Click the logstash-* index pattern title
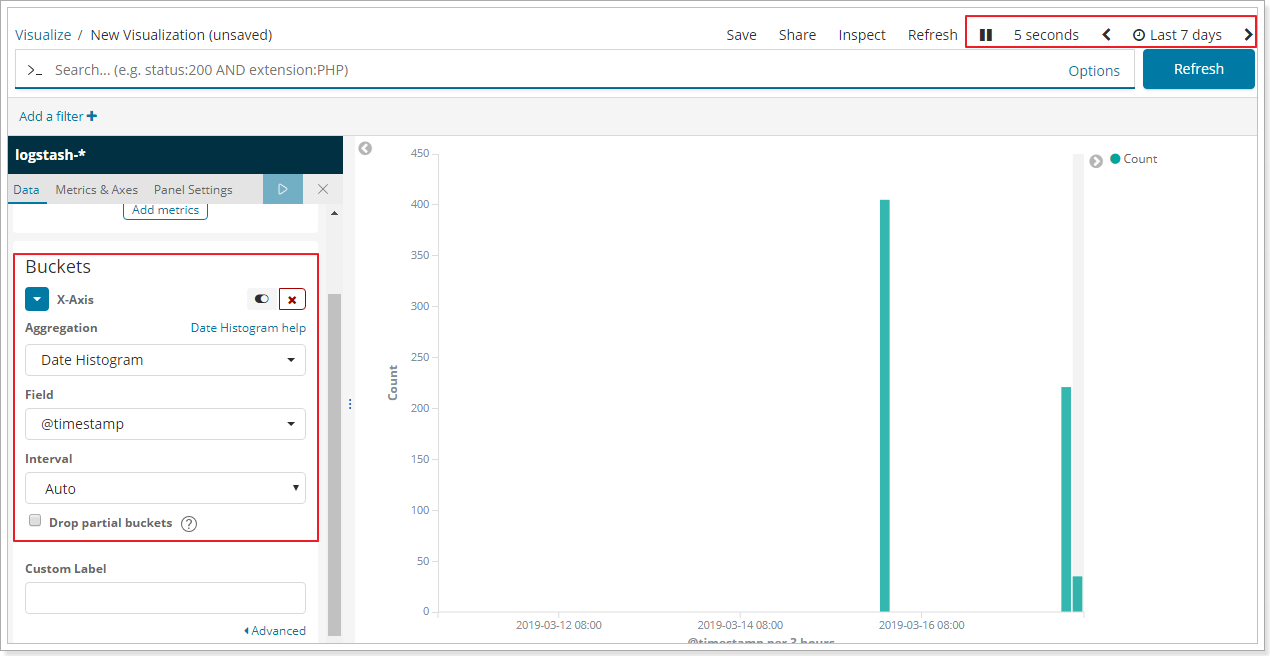Screen dimensions: 1270x656 (x=51, y=155)
